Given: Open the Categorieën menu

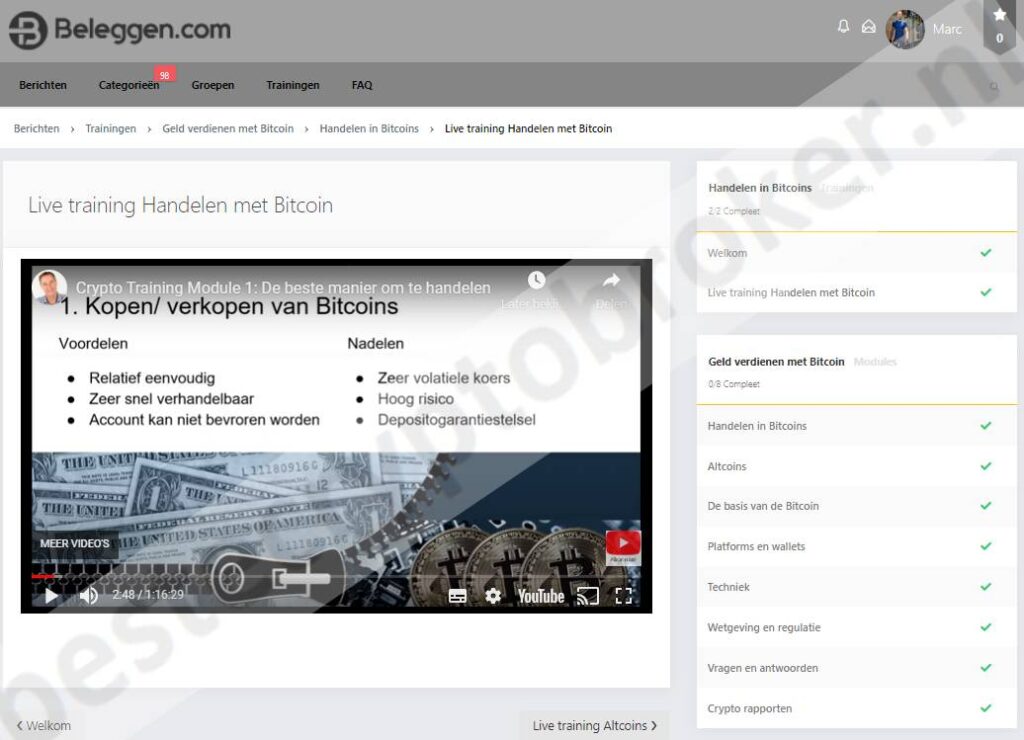Looking at the screenshot, I should (129, 86).
